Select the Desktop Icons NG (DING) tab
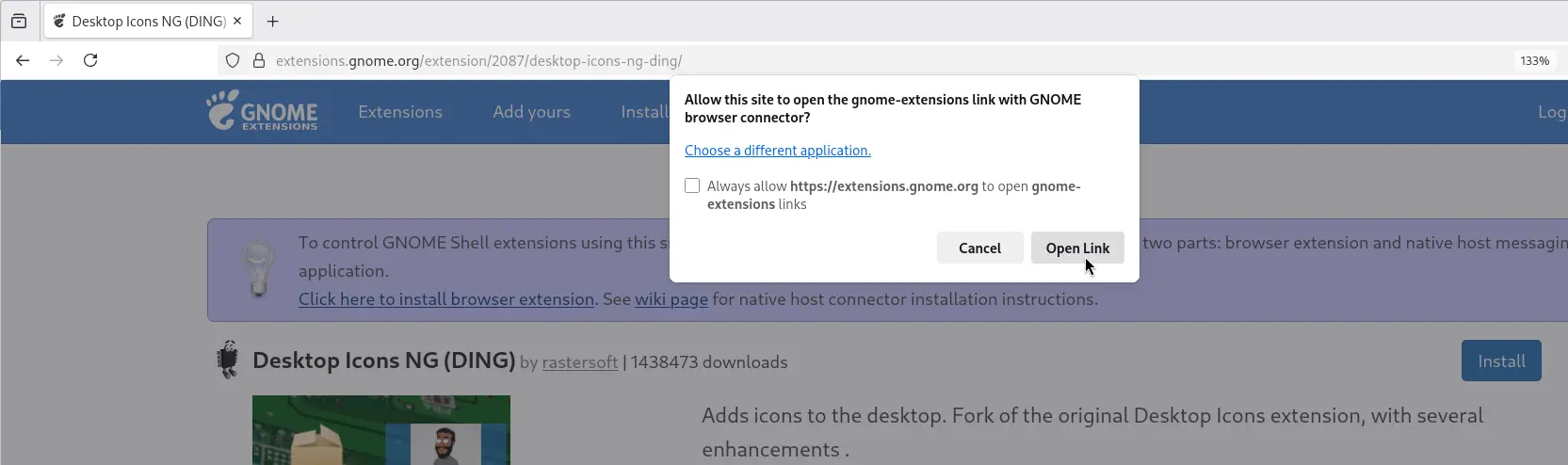This screenshot has height=465, width=1568. tap(149, 21)
